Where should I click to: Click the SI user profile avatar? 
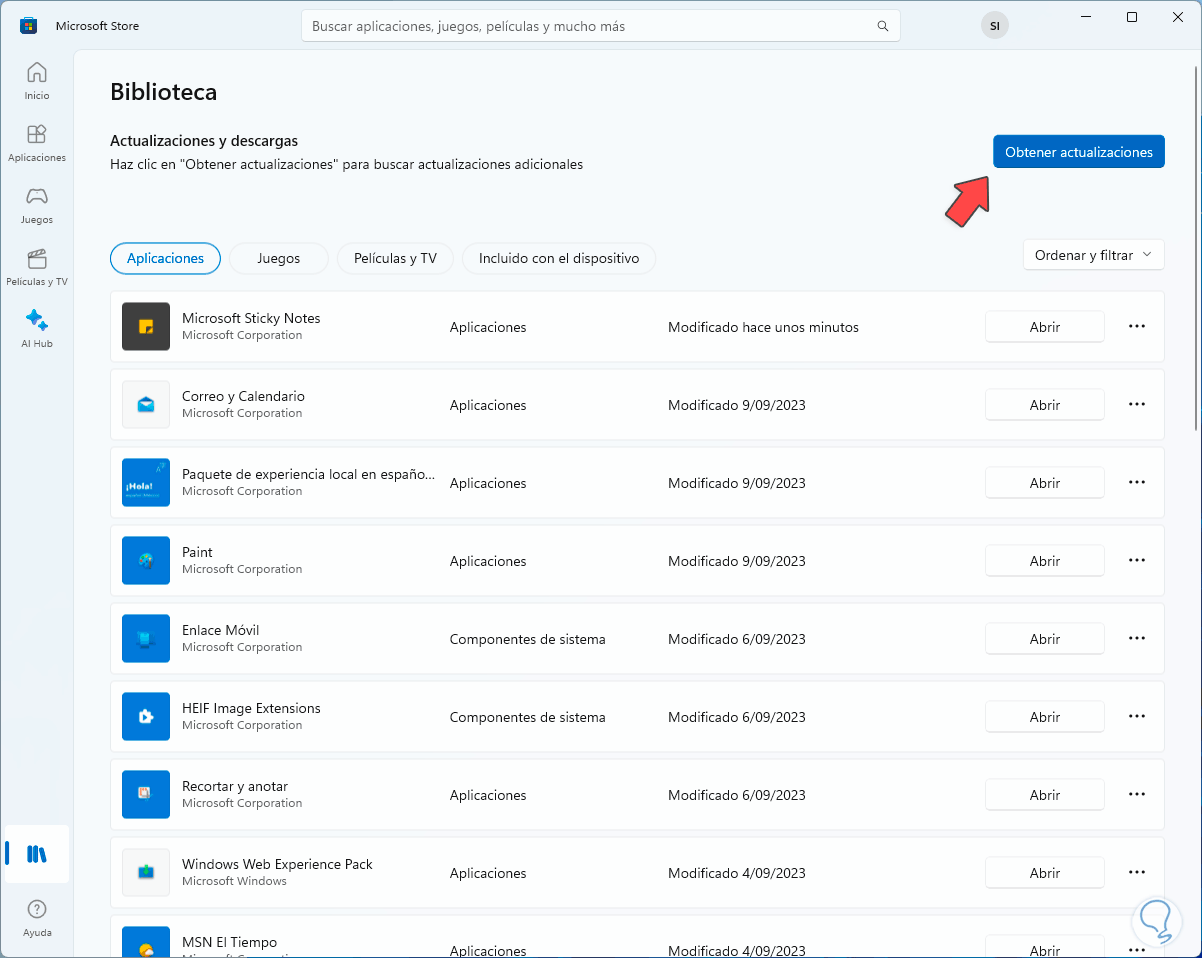click(994, 26)
